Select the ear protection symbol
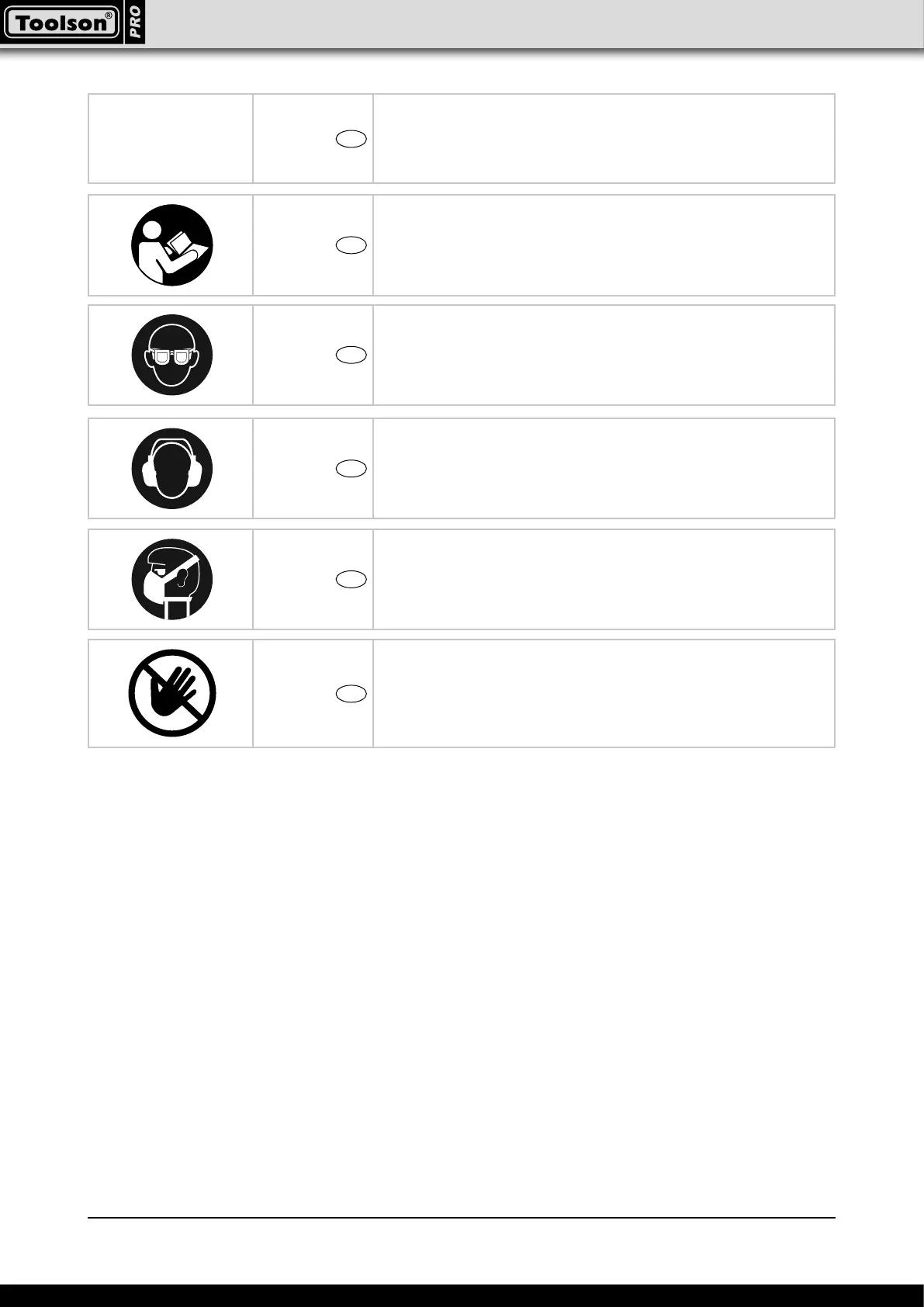The image size is (924, 1307). click(x=171, y=469)
